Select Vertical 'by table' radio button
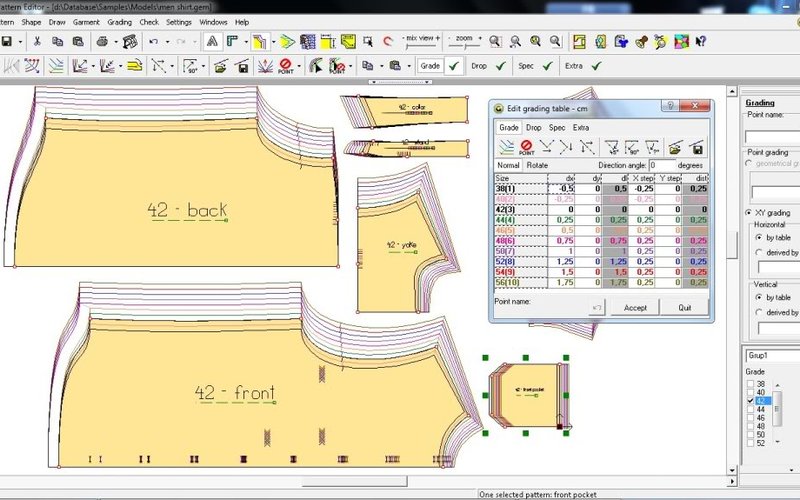Screen dimensions: 800x500 (759, 297)
